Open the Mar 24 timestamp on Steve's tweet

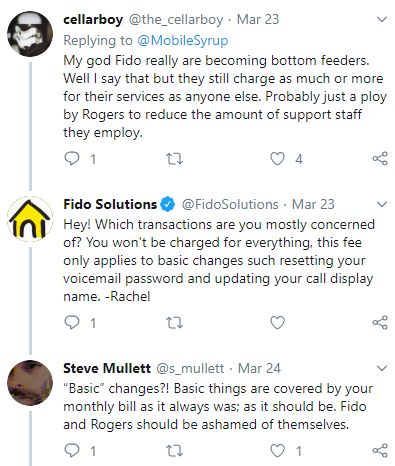click(259, 368)
